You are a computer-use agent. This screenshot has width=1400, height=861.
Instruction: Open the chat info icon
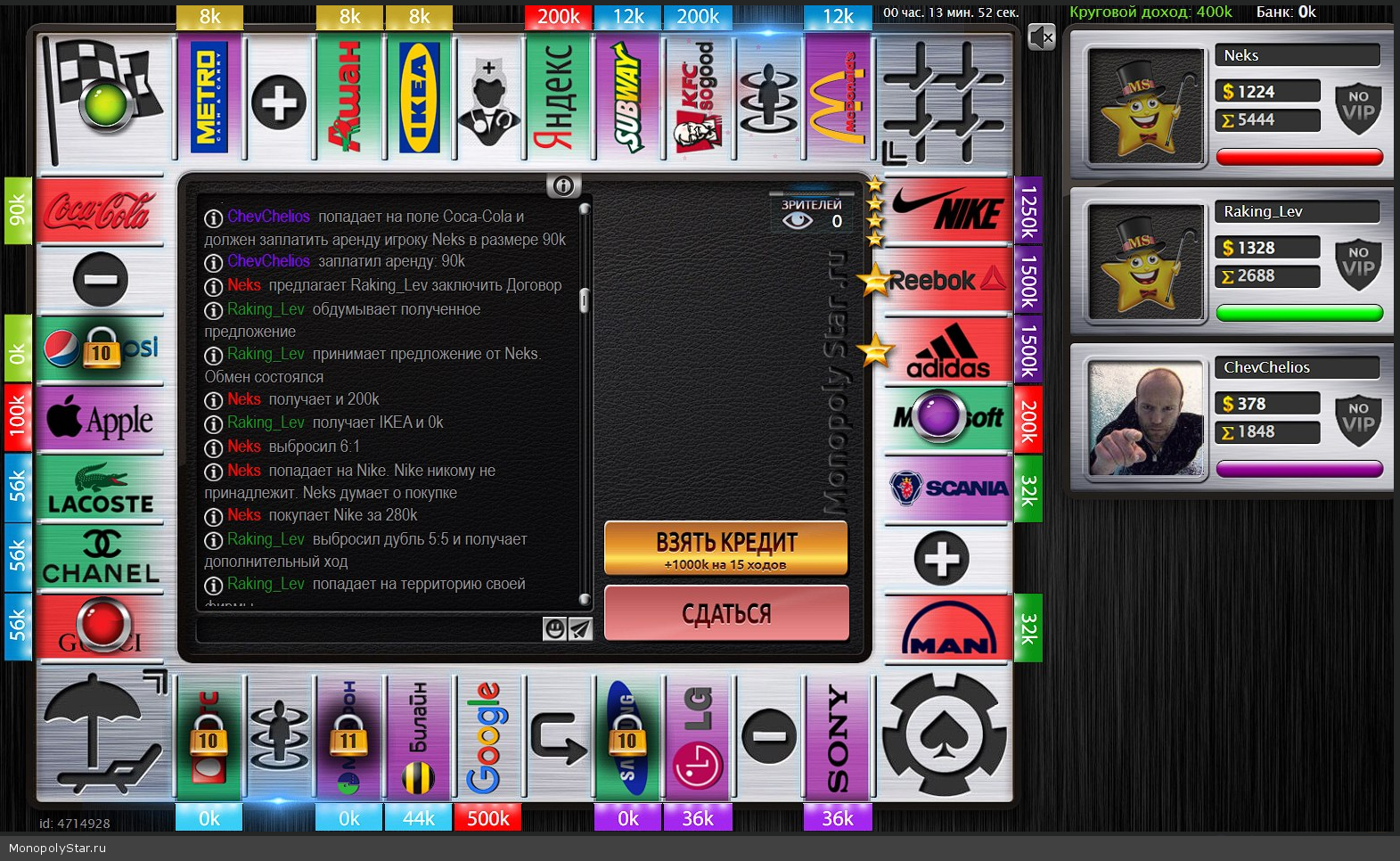coord(563,185)
